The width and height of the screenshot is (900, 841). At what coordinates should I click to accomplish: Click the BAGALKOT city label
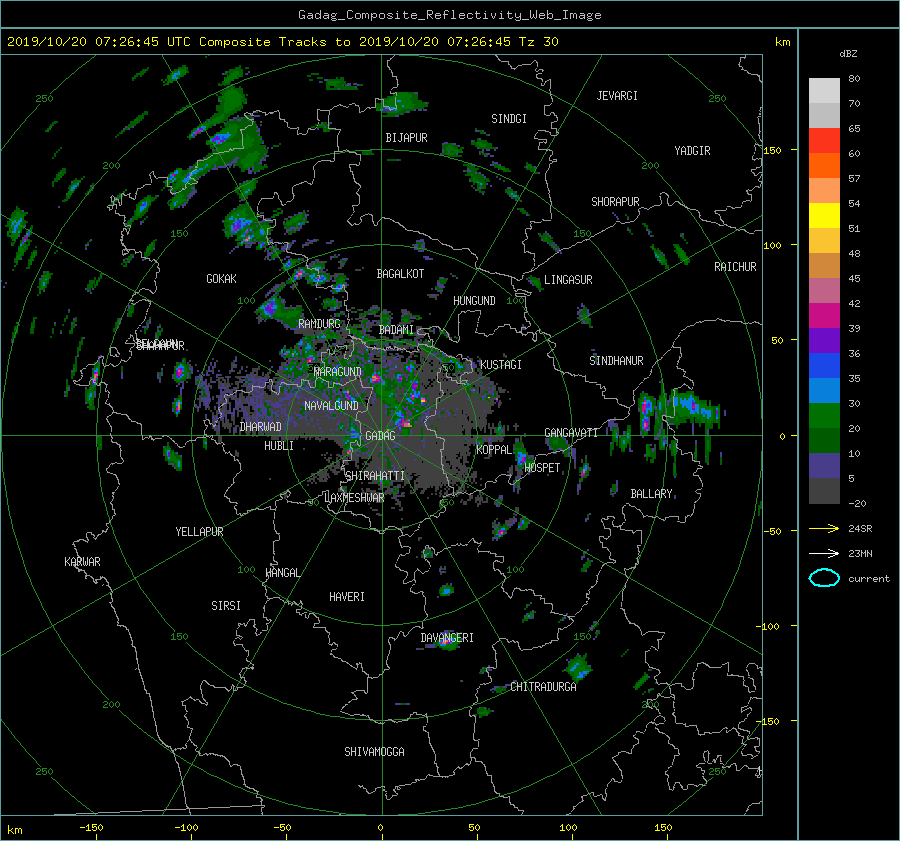400,274
